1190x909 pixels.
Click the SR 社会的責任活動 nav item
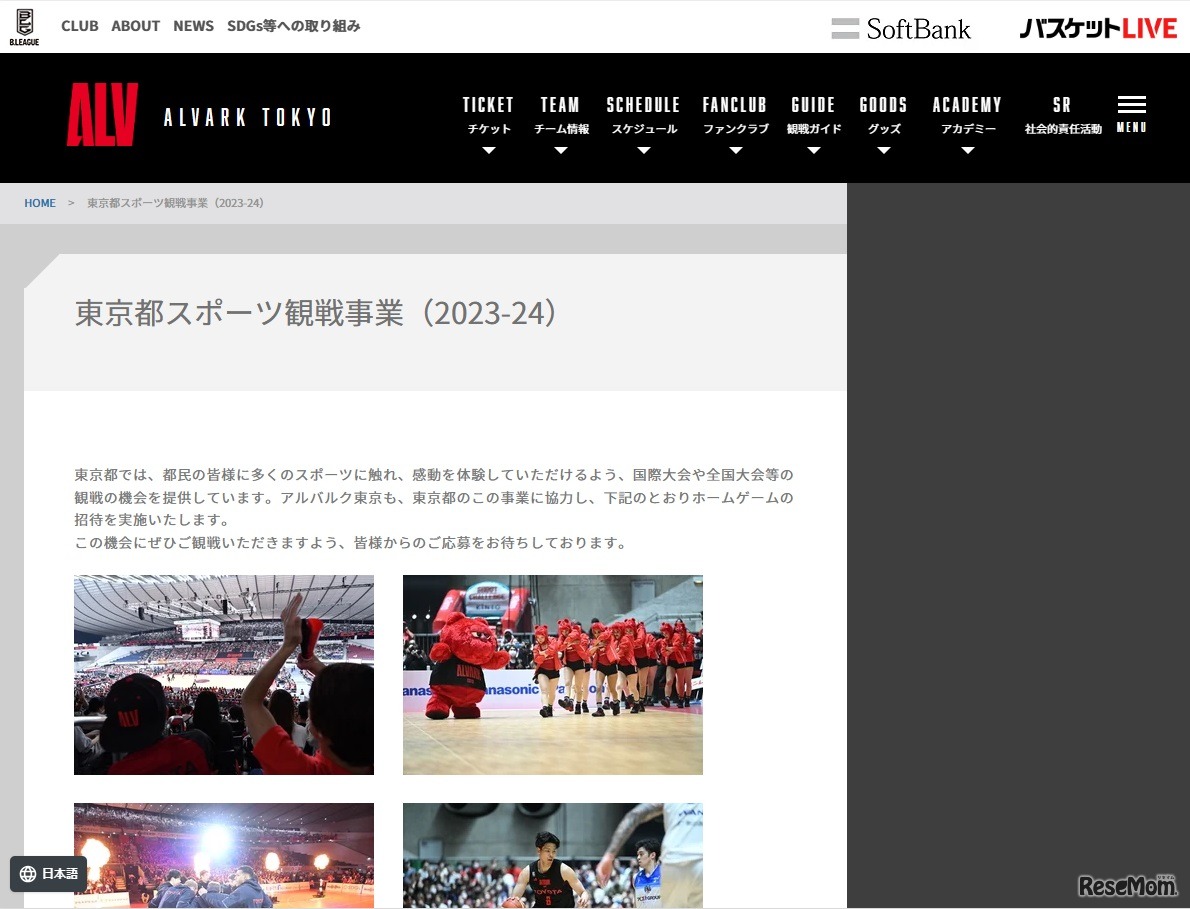click(x=1062, y=115)
